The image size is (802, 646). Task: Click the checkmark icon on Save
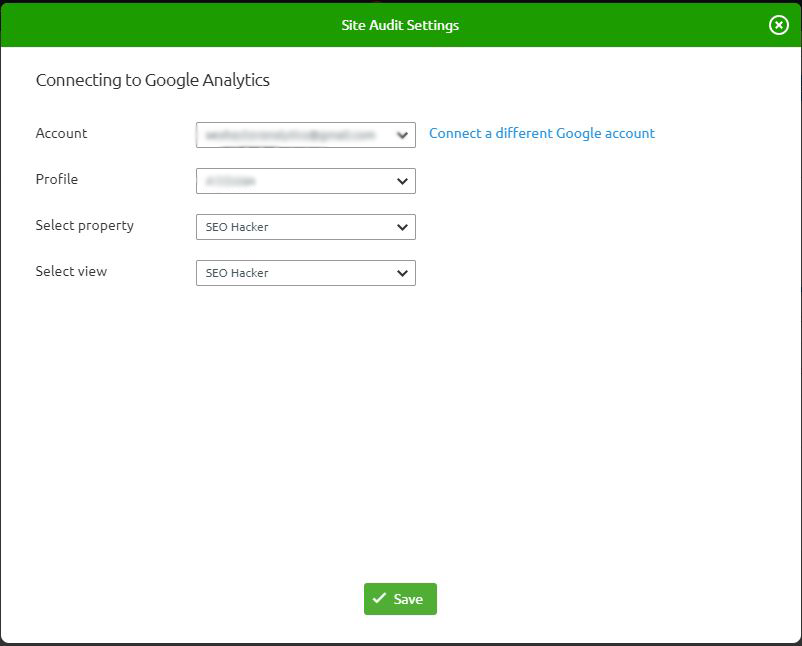pyautogui.click(x=379, y=599)
